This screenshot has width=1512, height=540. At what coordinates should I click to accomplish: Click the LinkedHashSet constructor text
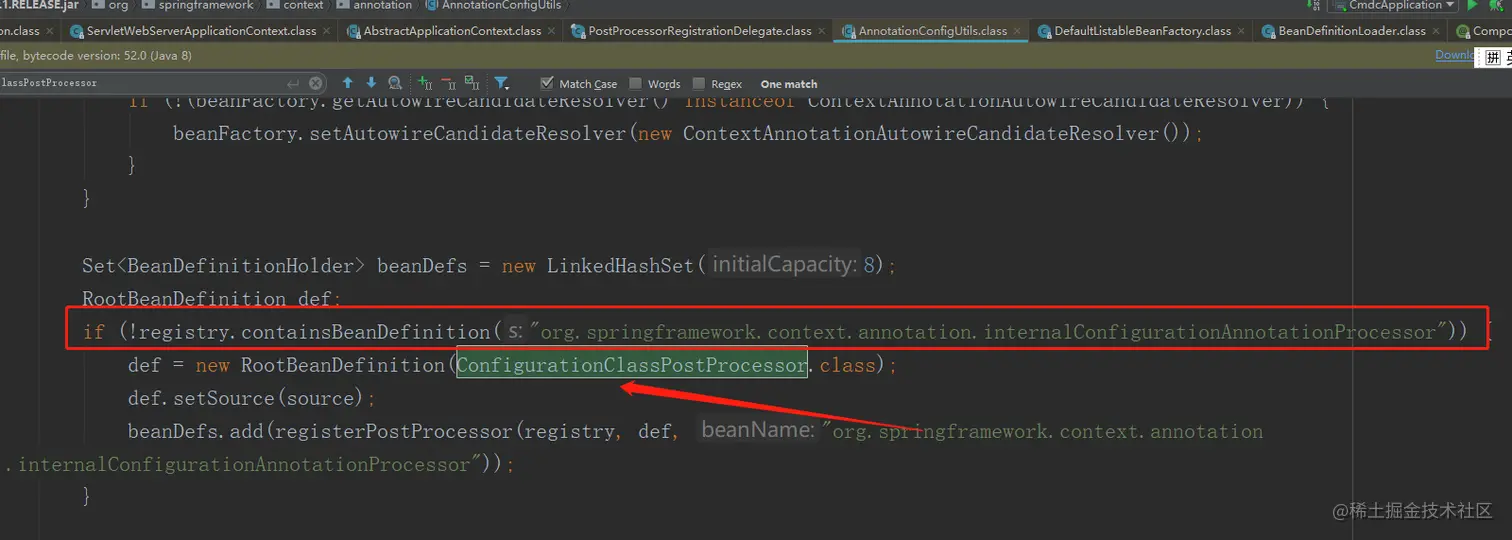pos(620,266)
